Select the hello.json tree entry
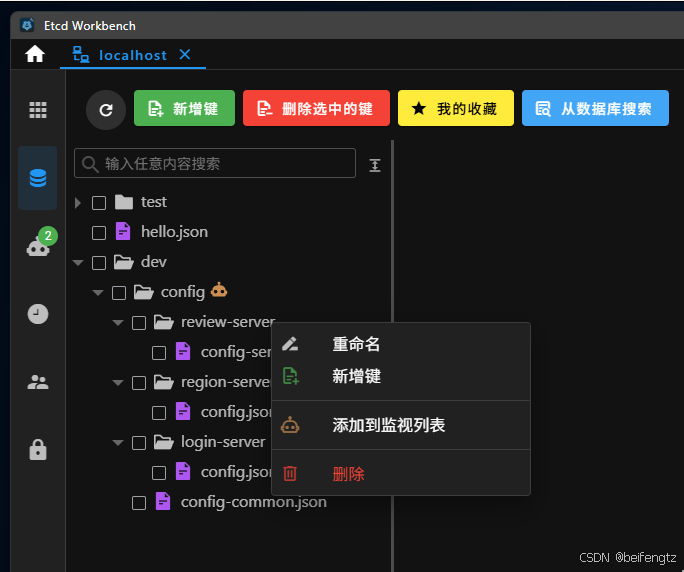This screenshot has height=572, width=684. [174, 232]
